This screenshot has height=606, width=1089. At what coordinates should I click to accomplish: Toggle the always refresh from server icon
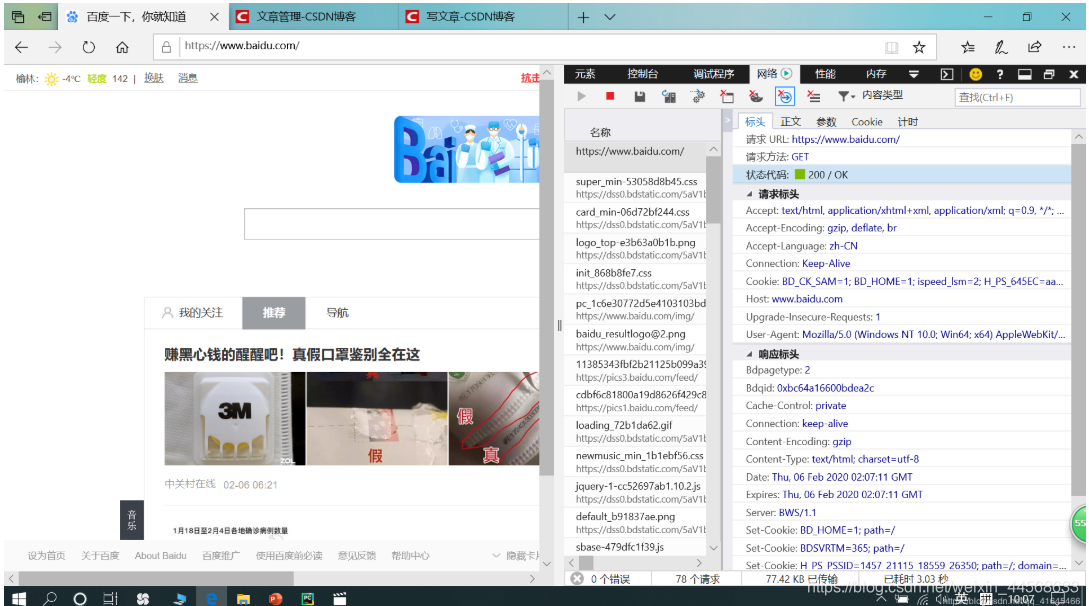(669, 96)
